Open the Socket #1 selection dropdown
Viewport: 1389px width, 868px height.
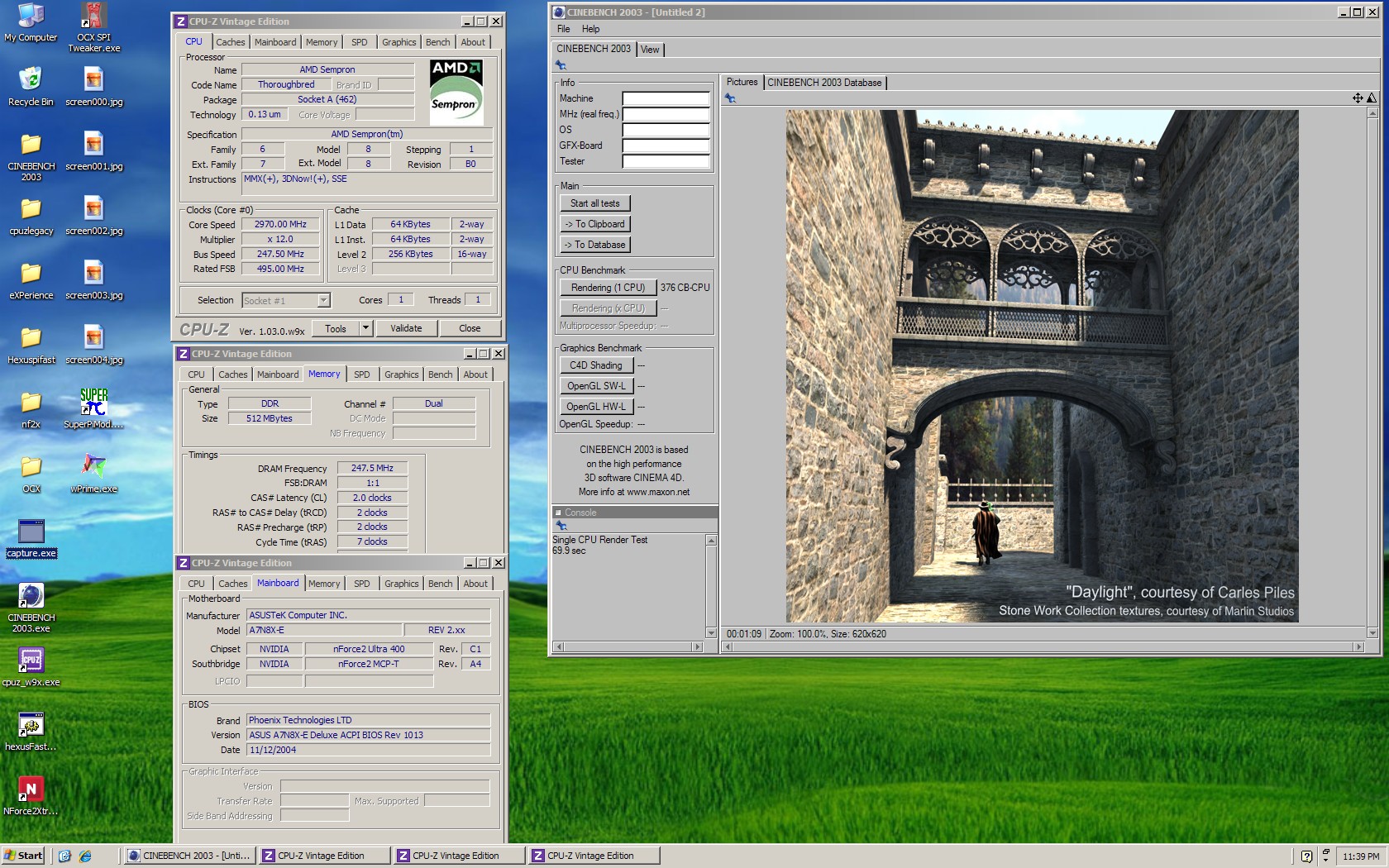coord(323,300)
